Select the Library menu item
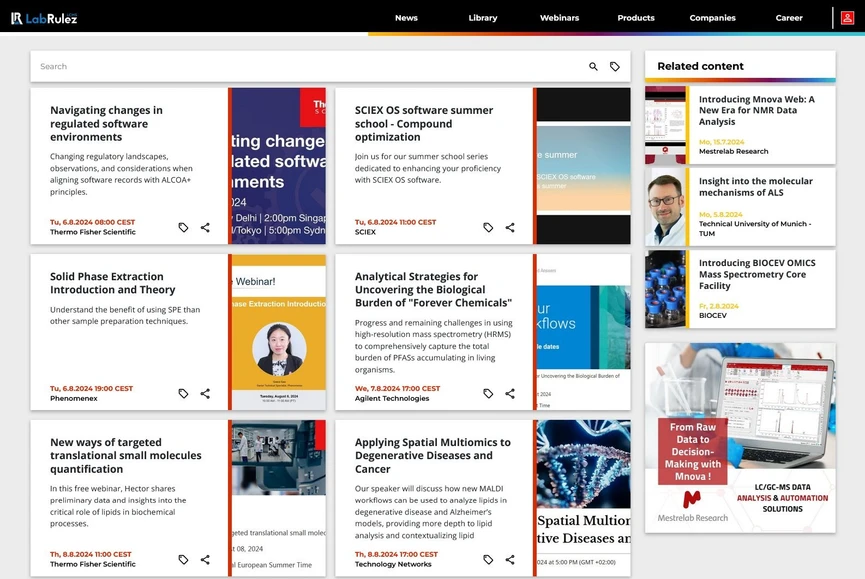 pos(483,17)
